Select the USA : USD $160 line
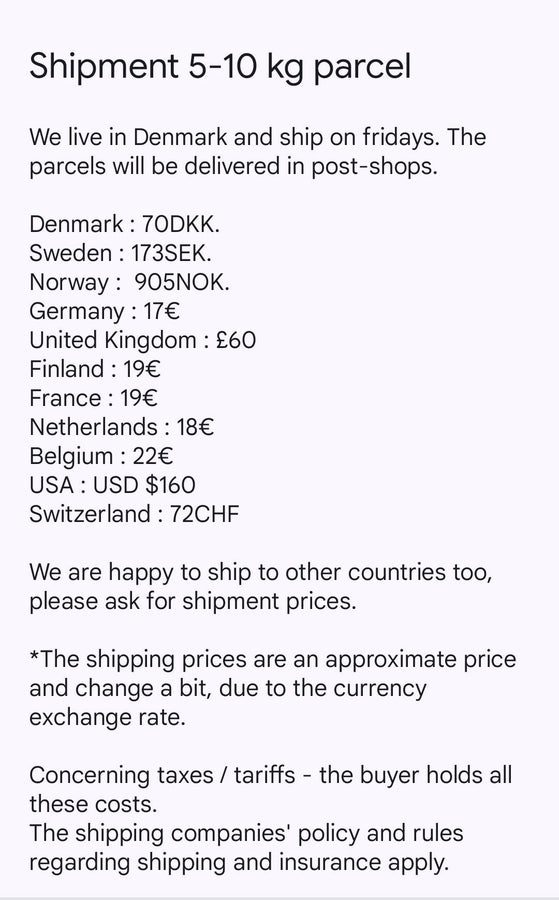Image resolution: width=559 pixels, height=900 pixels. (x=112, y=485)
